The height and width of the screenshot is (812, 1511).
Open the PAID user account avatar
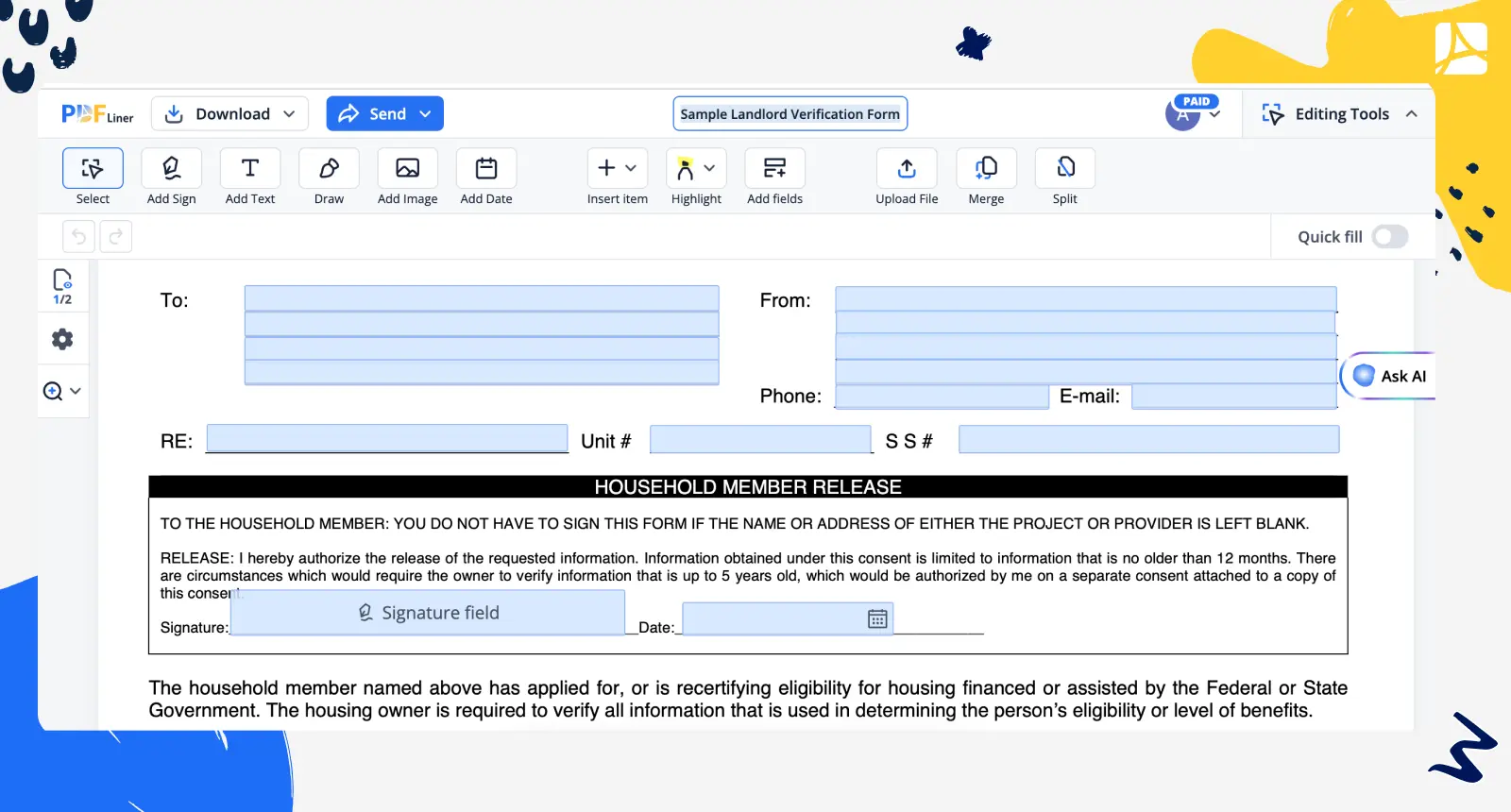point(1182,114)
